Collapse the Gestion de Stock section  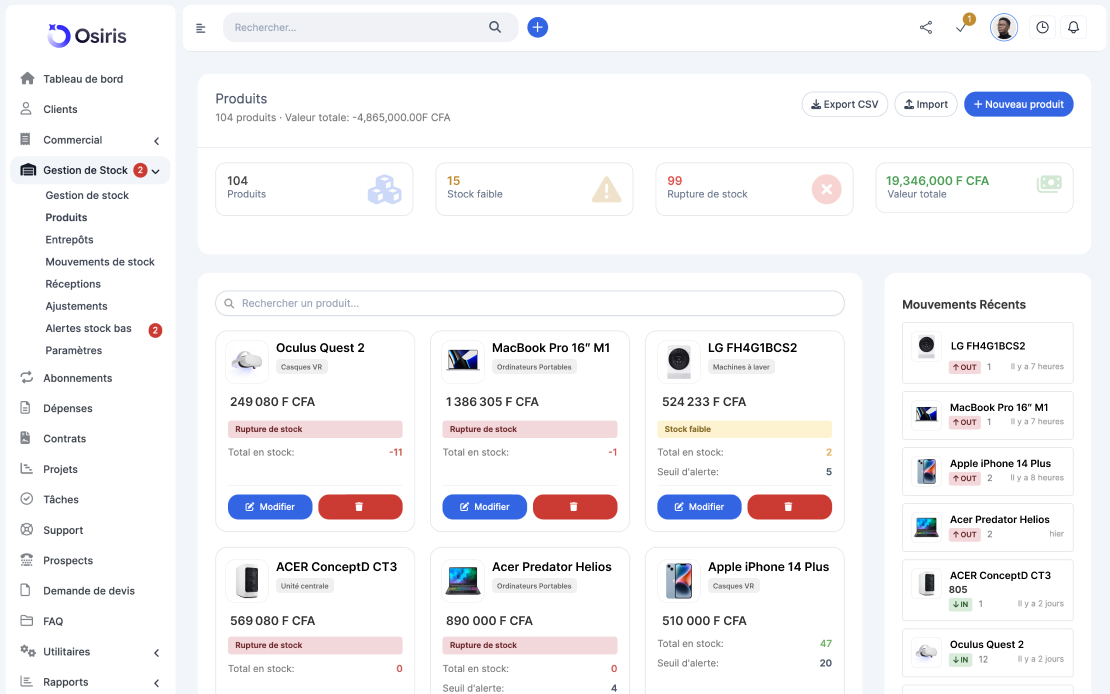(x=156, y=171)
